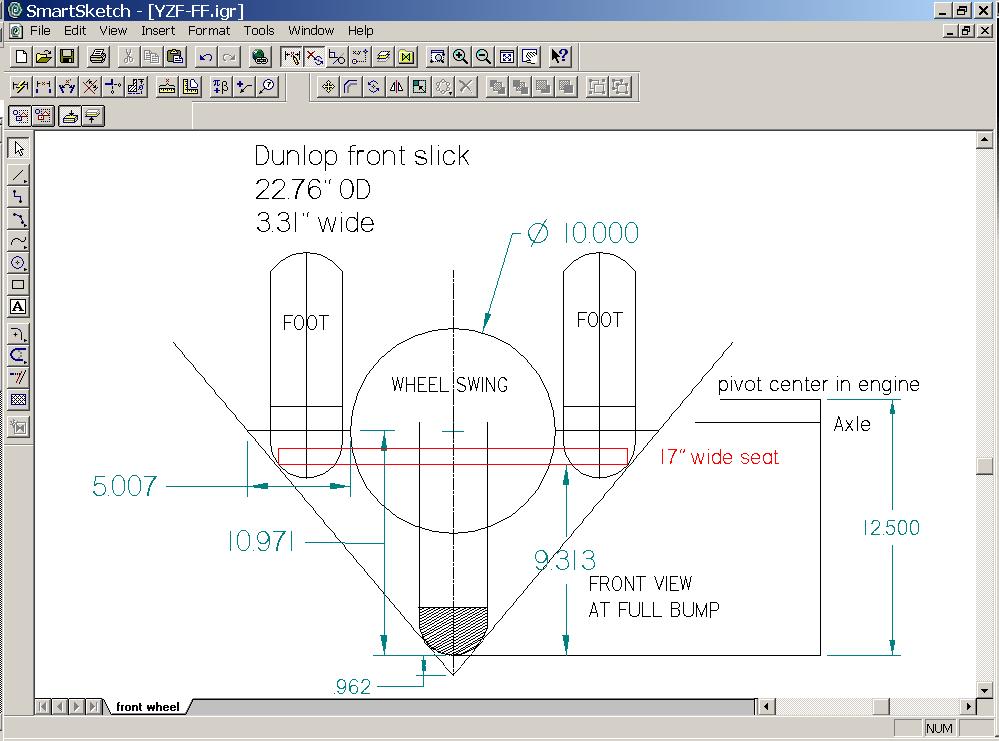Create a new document with New icon
The height and width of the screenshot is (741, 999).
pyautogui.click(x=21, y=57)
